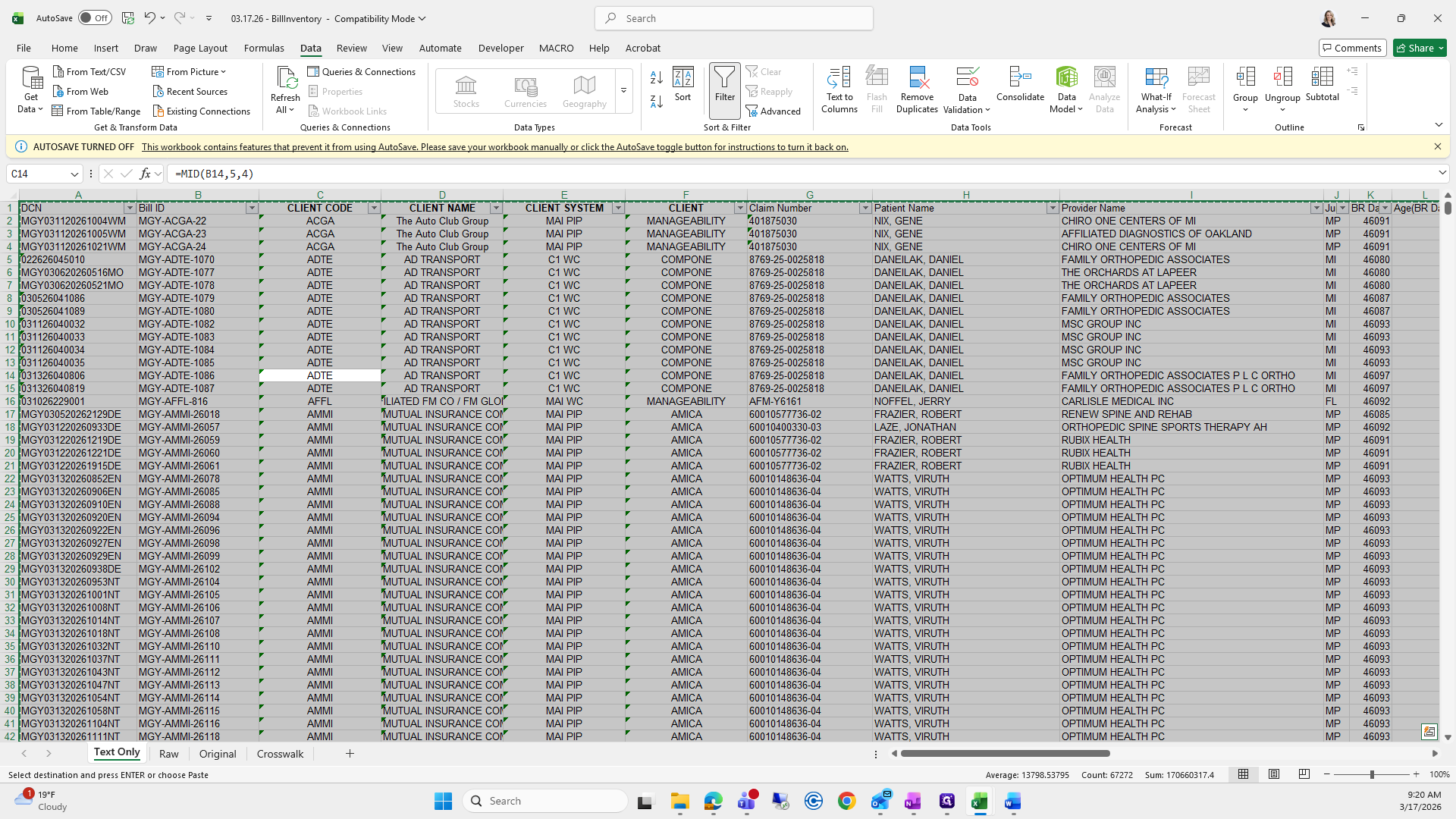The width and height of the screenshot is (1456, 819).
Task: Click the zoom slider handle
Action: 1371,774
